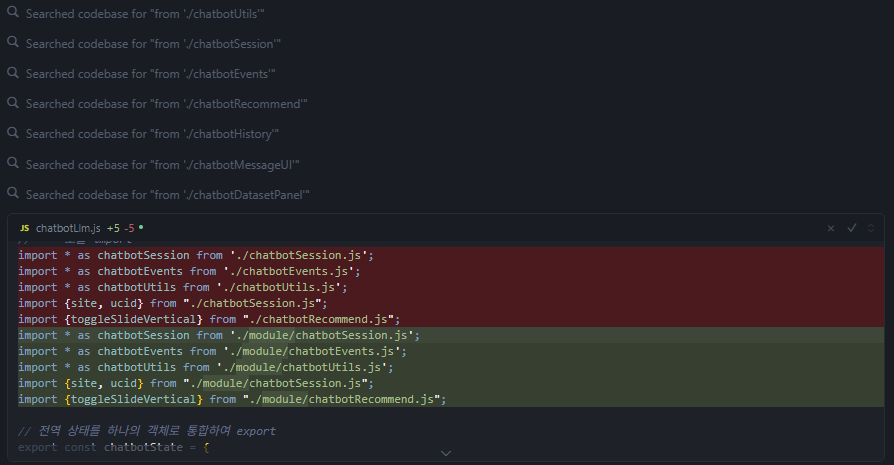Click search icon beside './chatbotHistory' search
894x465 pixels.
[x=13, y=133]
